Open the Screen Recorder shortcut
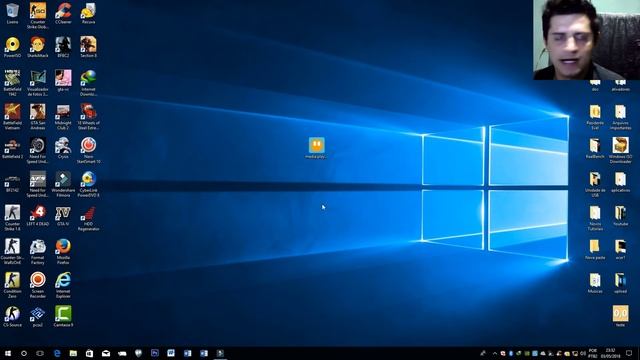640x360 pixels. click(x=38, y=285)
